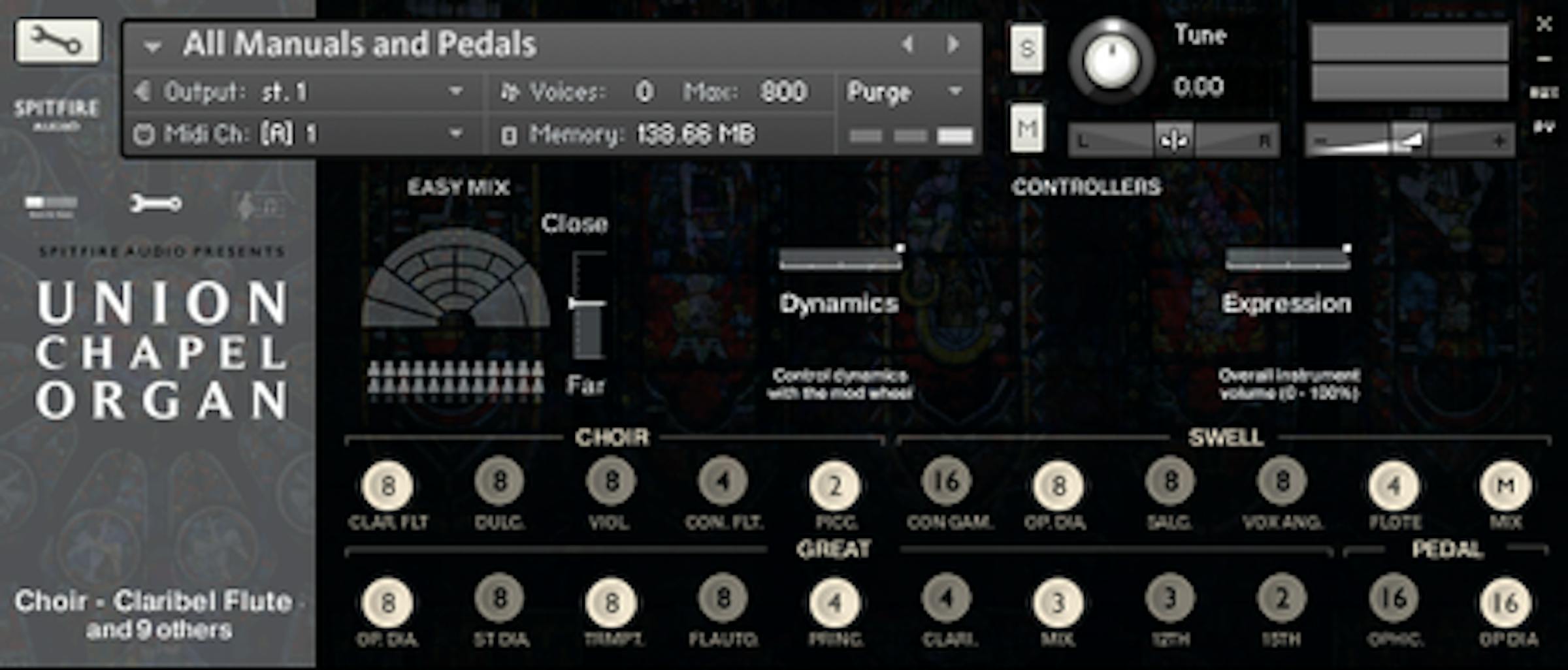
Task: Click the pan L-R slider
Action: click(x=1173, y=140)
